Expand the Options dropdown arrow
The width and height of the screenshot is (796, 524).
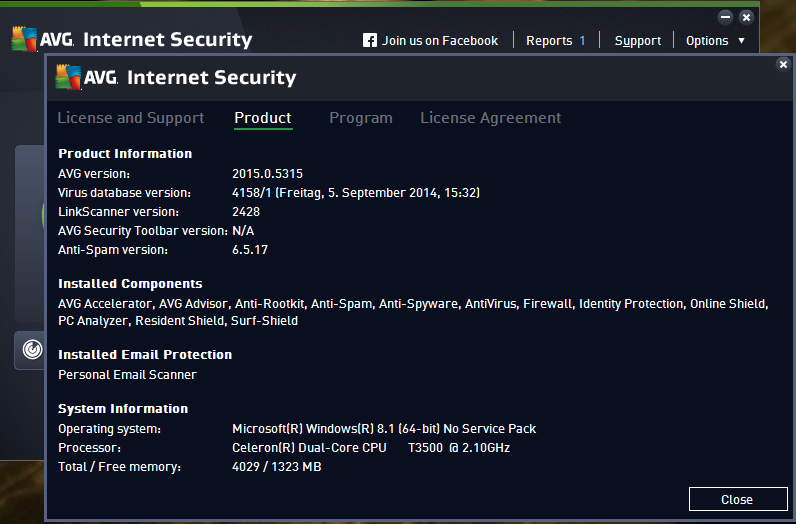coord(741,41)
